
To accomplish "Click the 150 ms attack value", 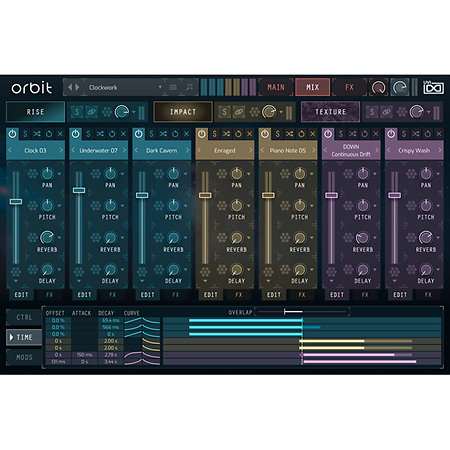I will coord(84,355).
